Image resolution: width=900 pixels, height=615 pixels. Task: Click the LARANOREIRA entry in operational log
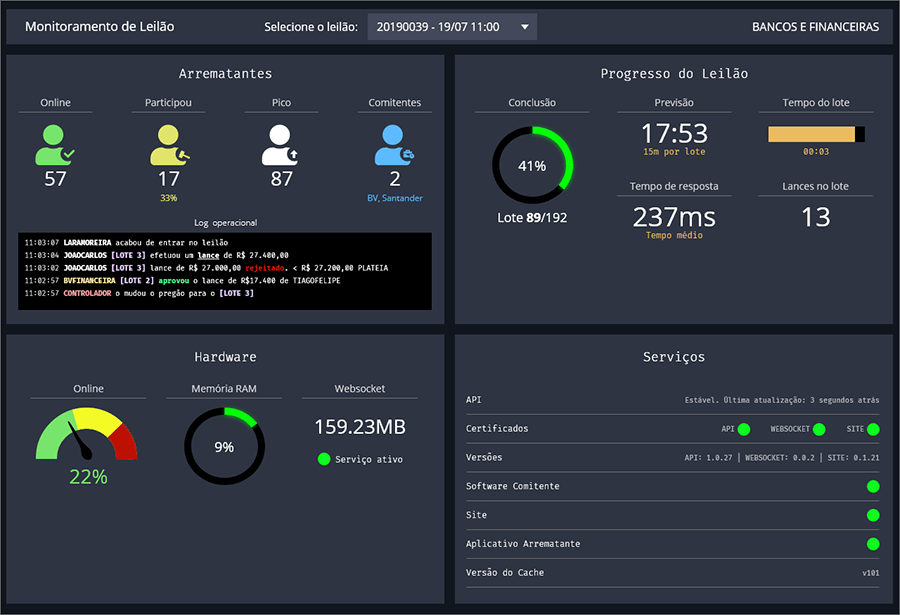click(x=89, y=242)
